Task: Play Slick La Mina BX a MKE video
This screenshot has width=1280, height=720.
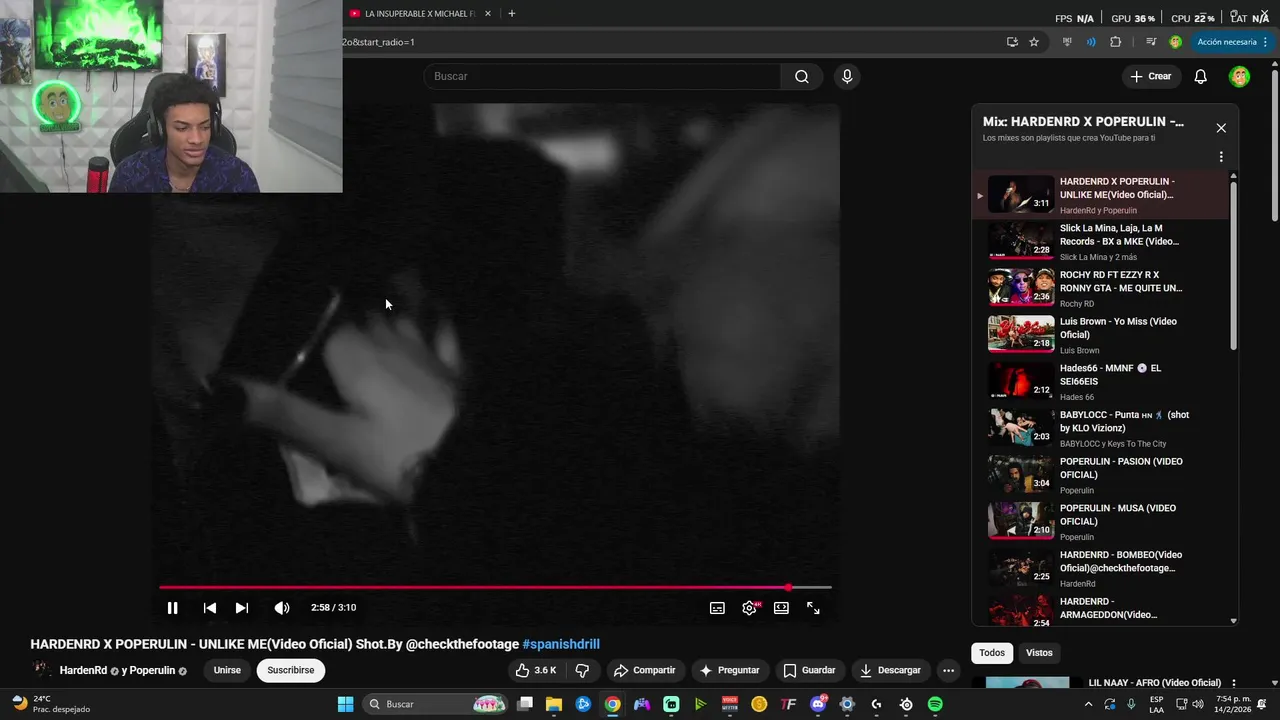Action: [1100, 242]
